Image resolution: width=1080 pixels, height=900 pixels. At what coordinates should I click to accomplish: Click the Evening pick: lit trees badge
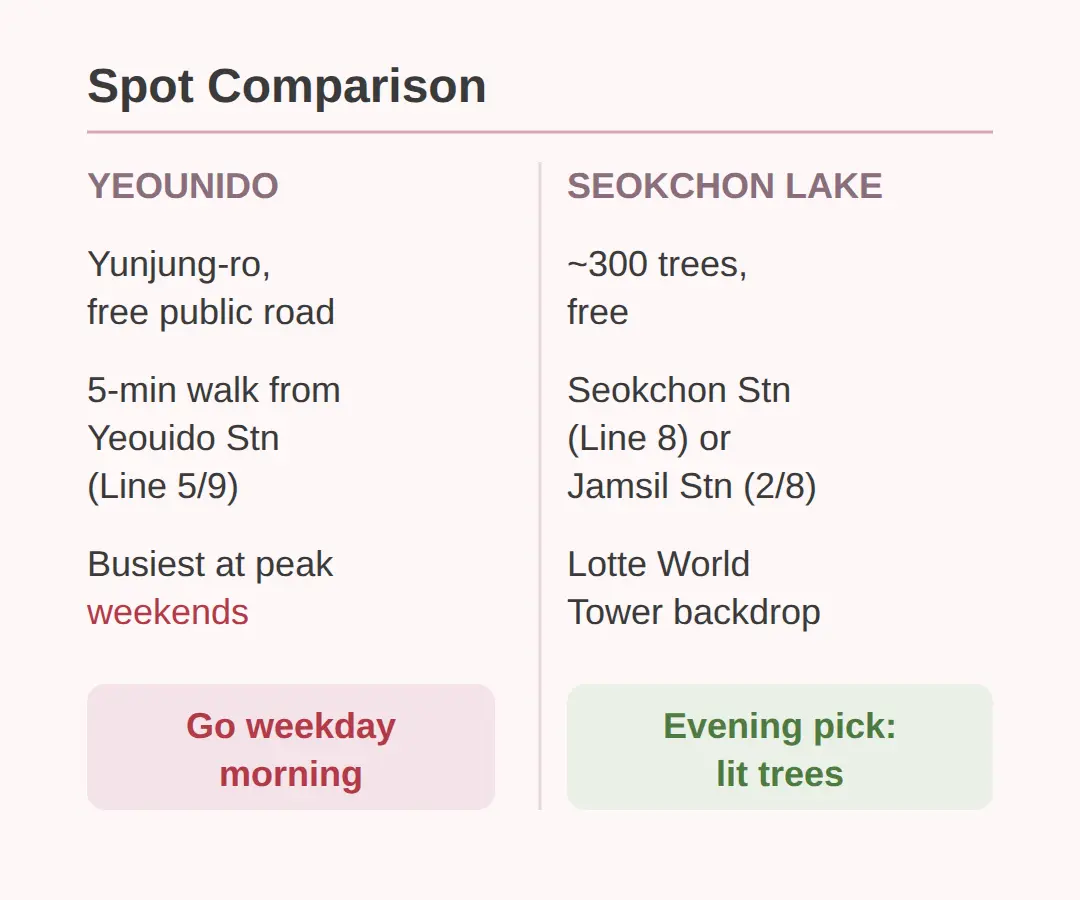780,747
